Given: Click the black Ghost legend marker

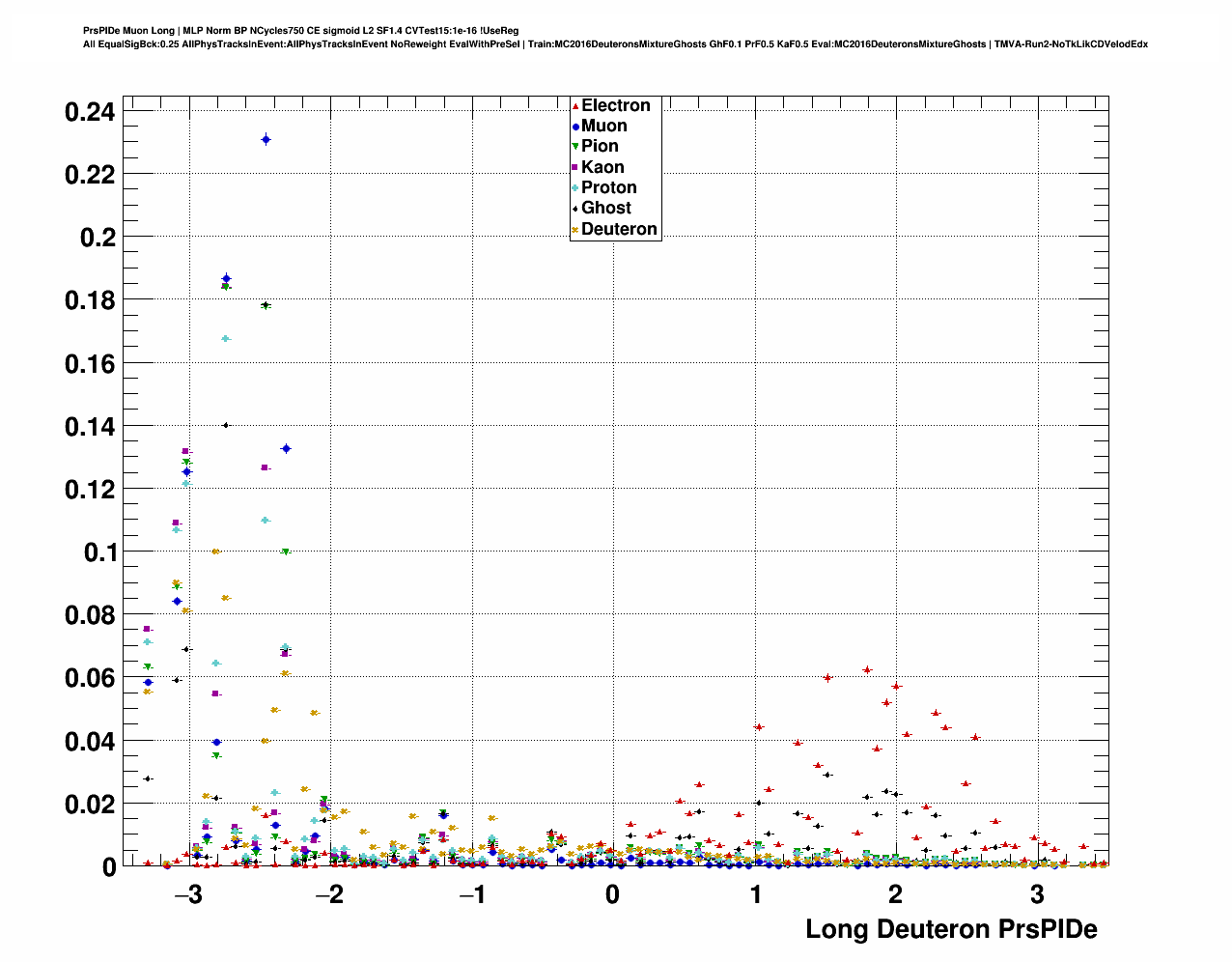Looking at the screenshot, I should tap(575, 209).
